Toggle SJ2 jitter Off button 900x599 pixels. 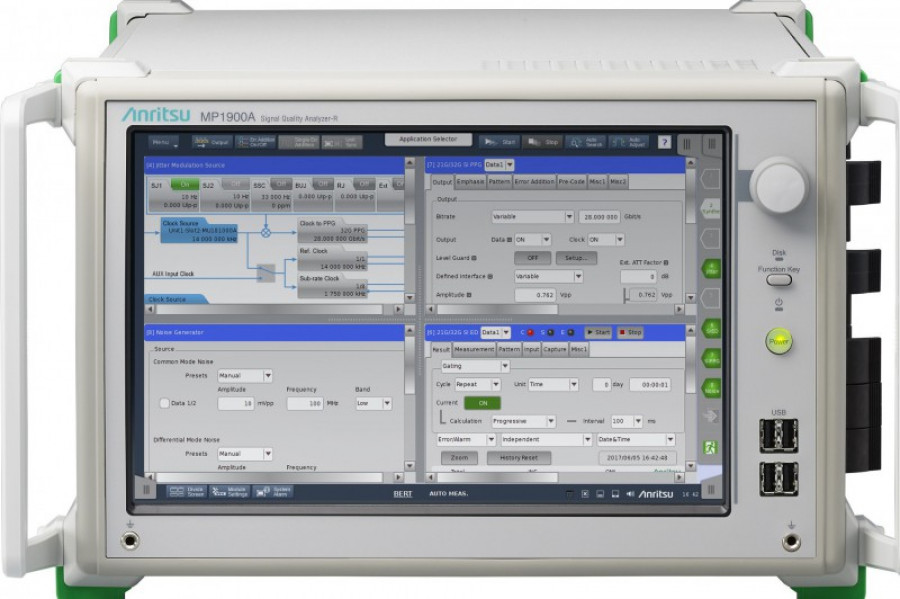[x=235, y=185]
